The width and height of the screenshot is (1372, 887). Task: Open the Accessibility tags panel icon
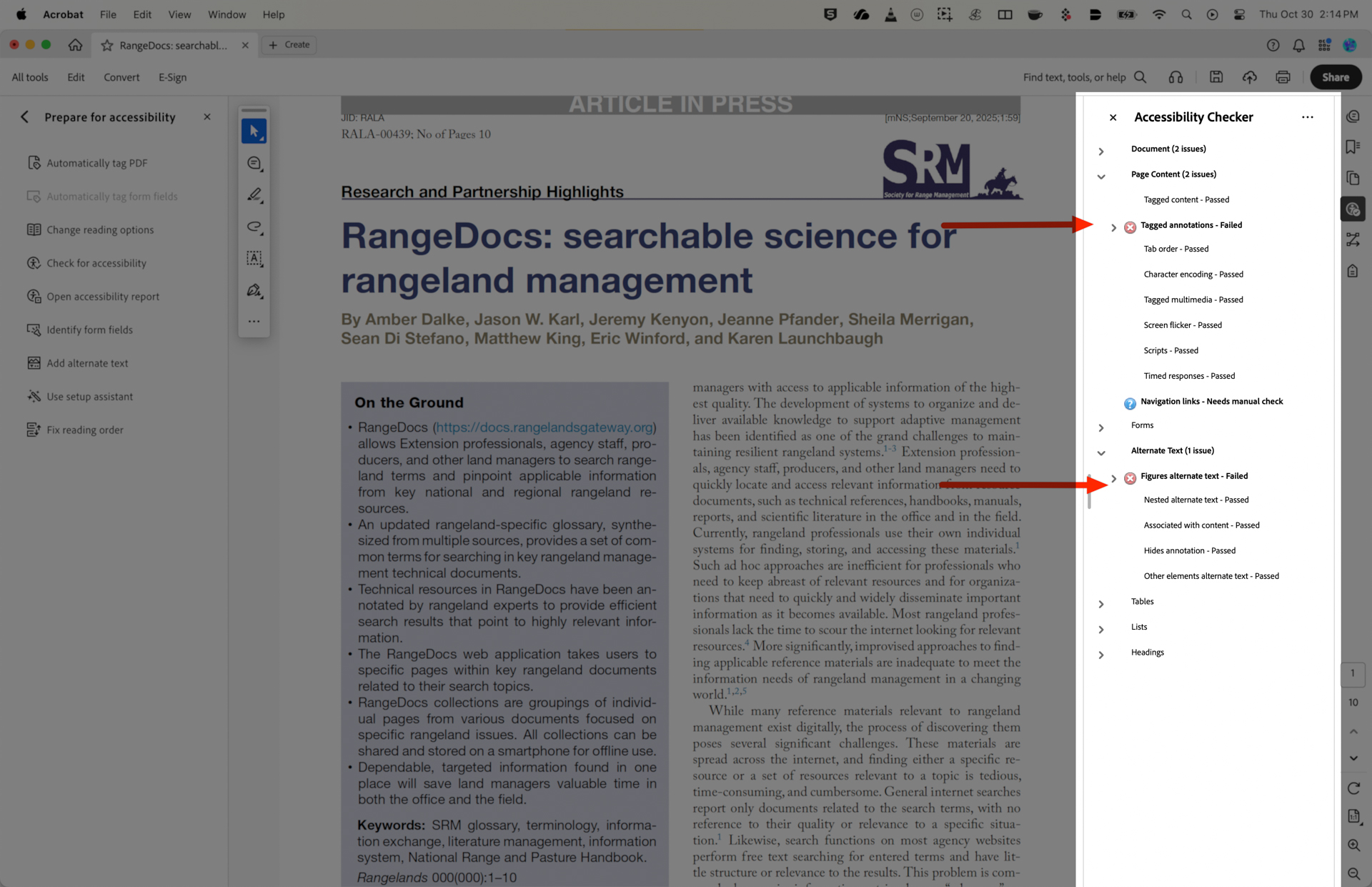click(1353, 270)
